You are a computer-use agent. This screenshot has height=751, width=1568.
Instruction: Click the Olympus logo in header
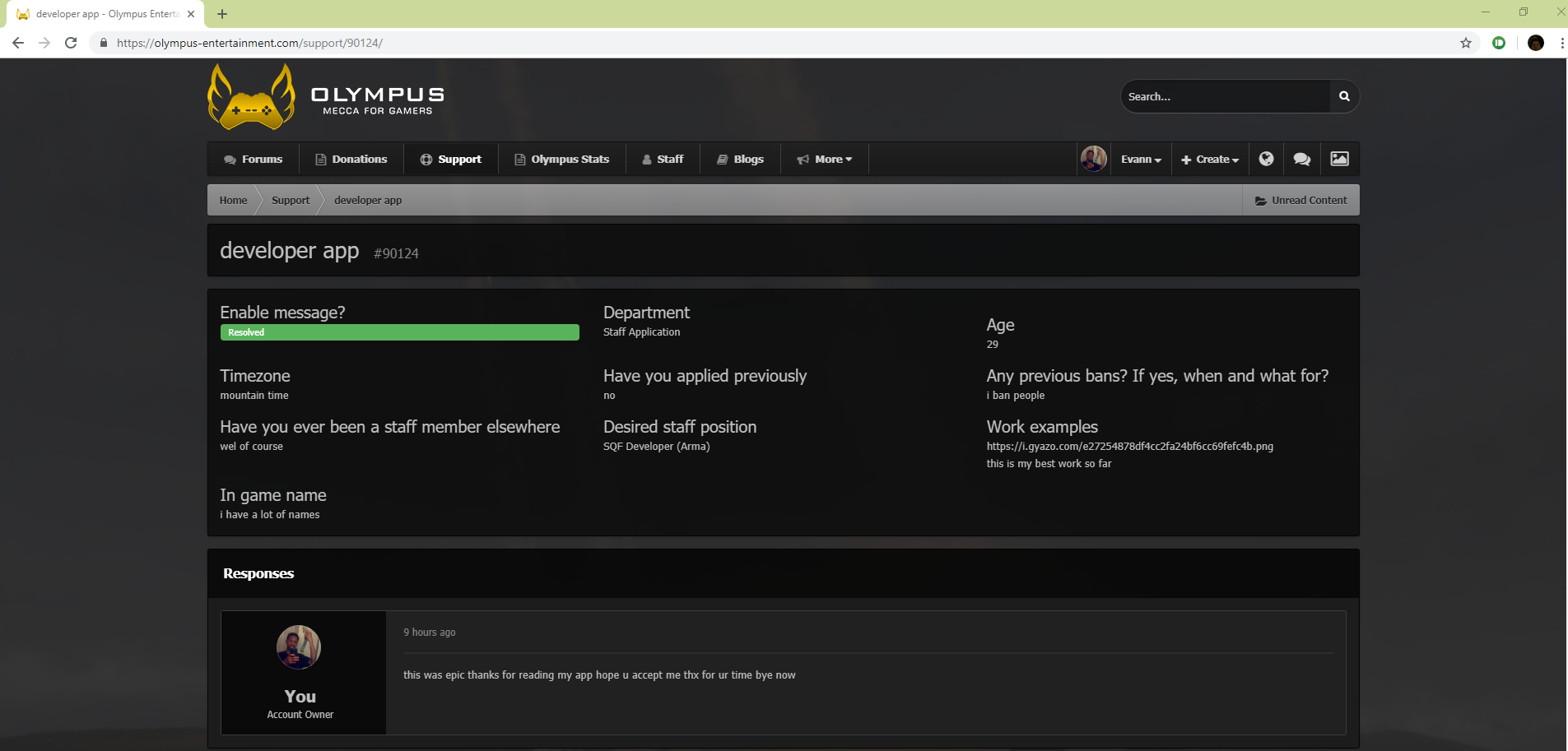coord(326,97)
